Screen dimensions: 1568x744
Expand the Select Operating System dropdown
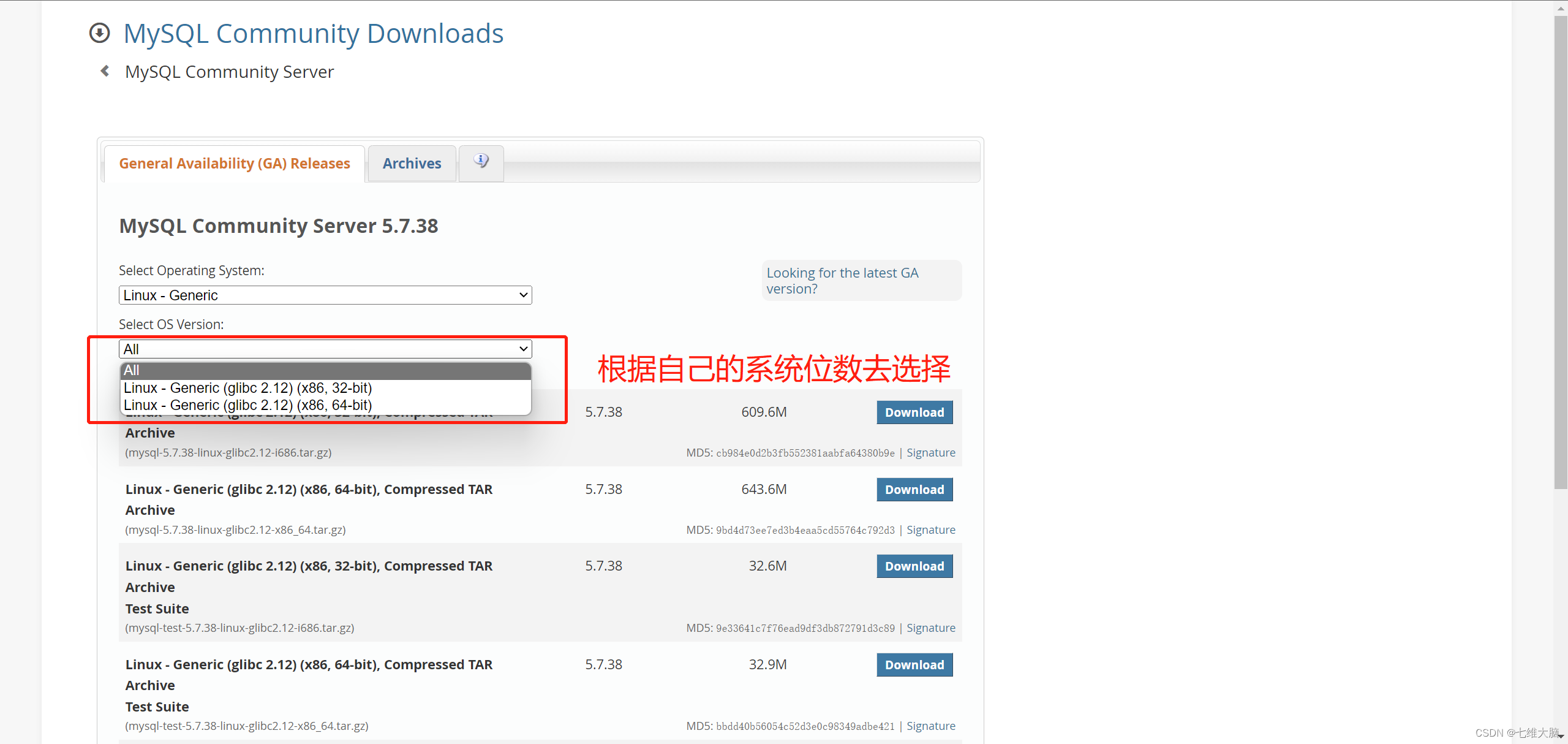point(325,295)
